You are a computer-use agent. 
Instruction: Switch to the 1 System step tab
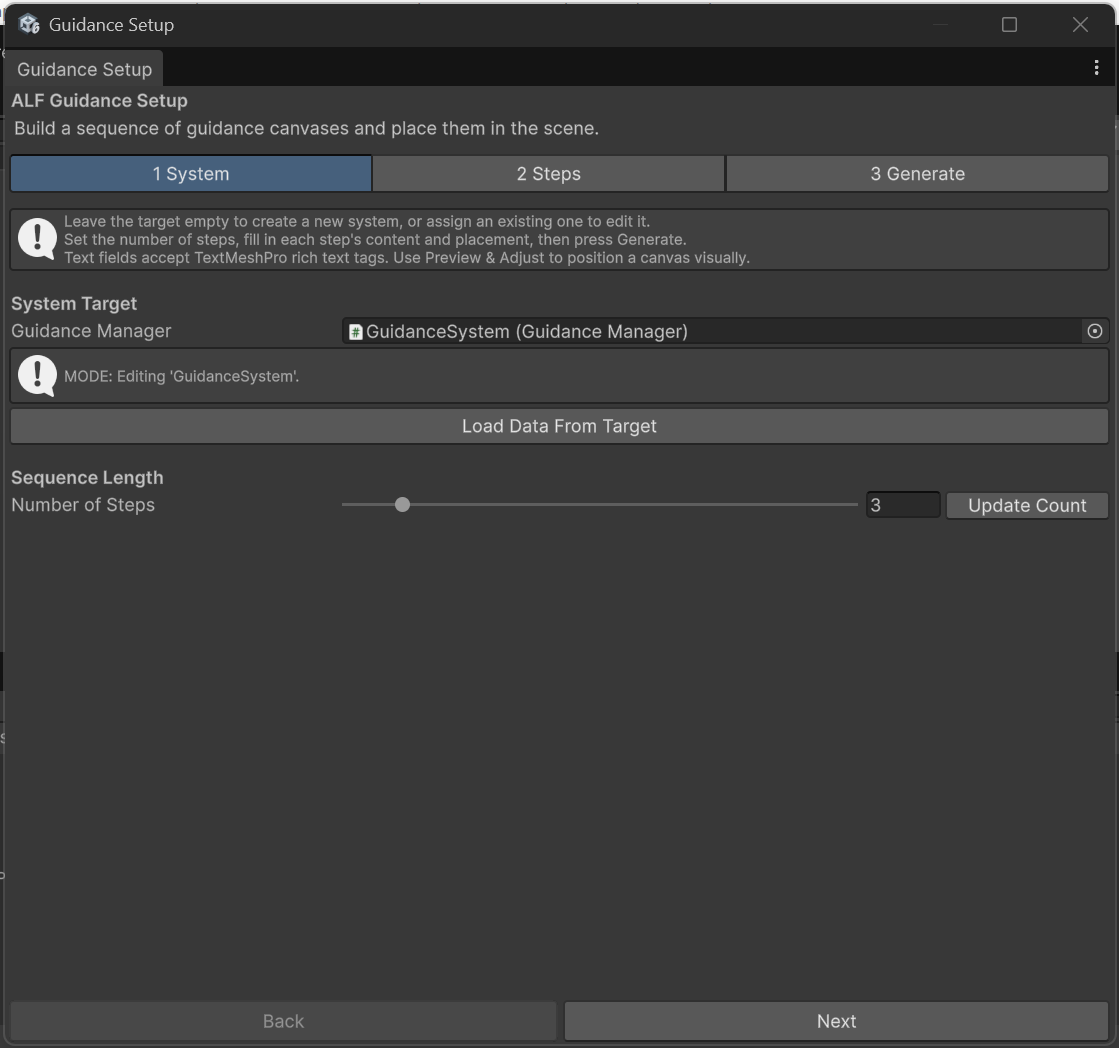tap(191, 173)
